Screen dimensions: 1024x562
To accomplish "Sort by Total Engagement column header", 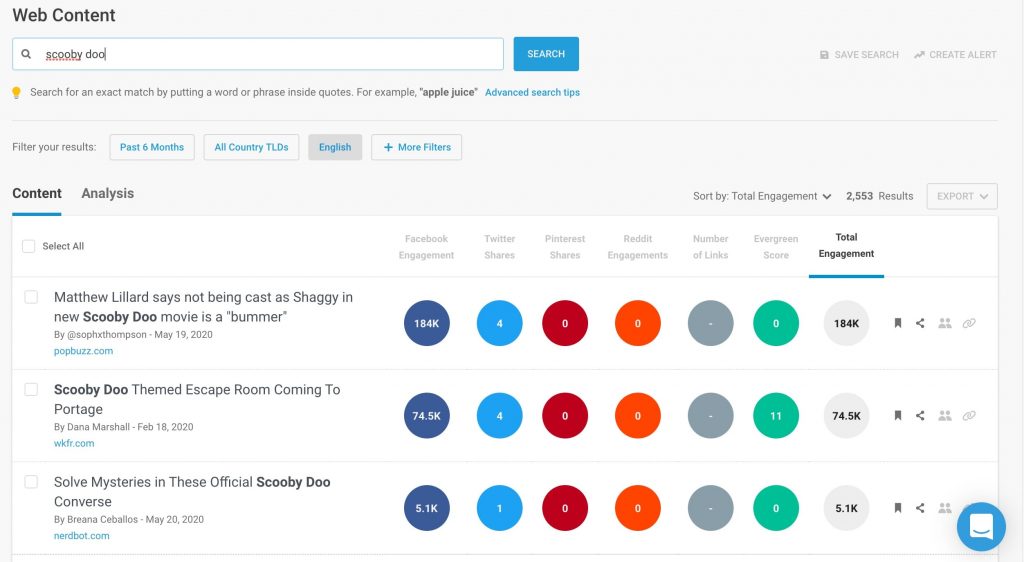I will point(846,245).
